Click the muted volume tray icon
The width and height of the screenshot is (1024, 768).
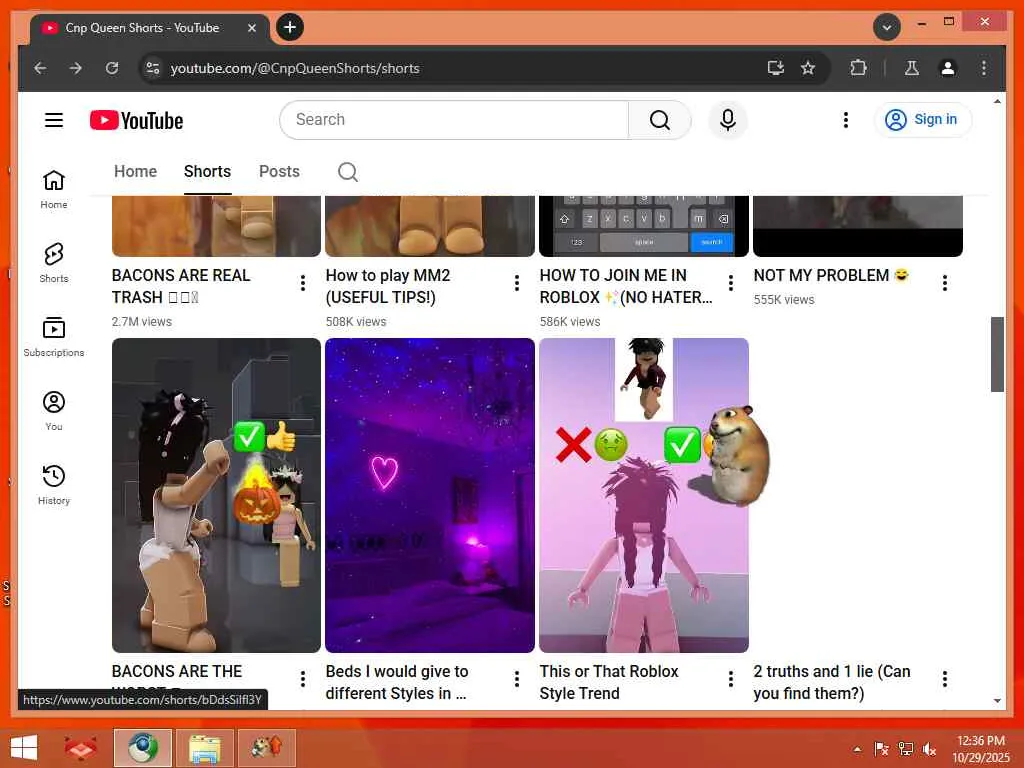click(929, 749)
